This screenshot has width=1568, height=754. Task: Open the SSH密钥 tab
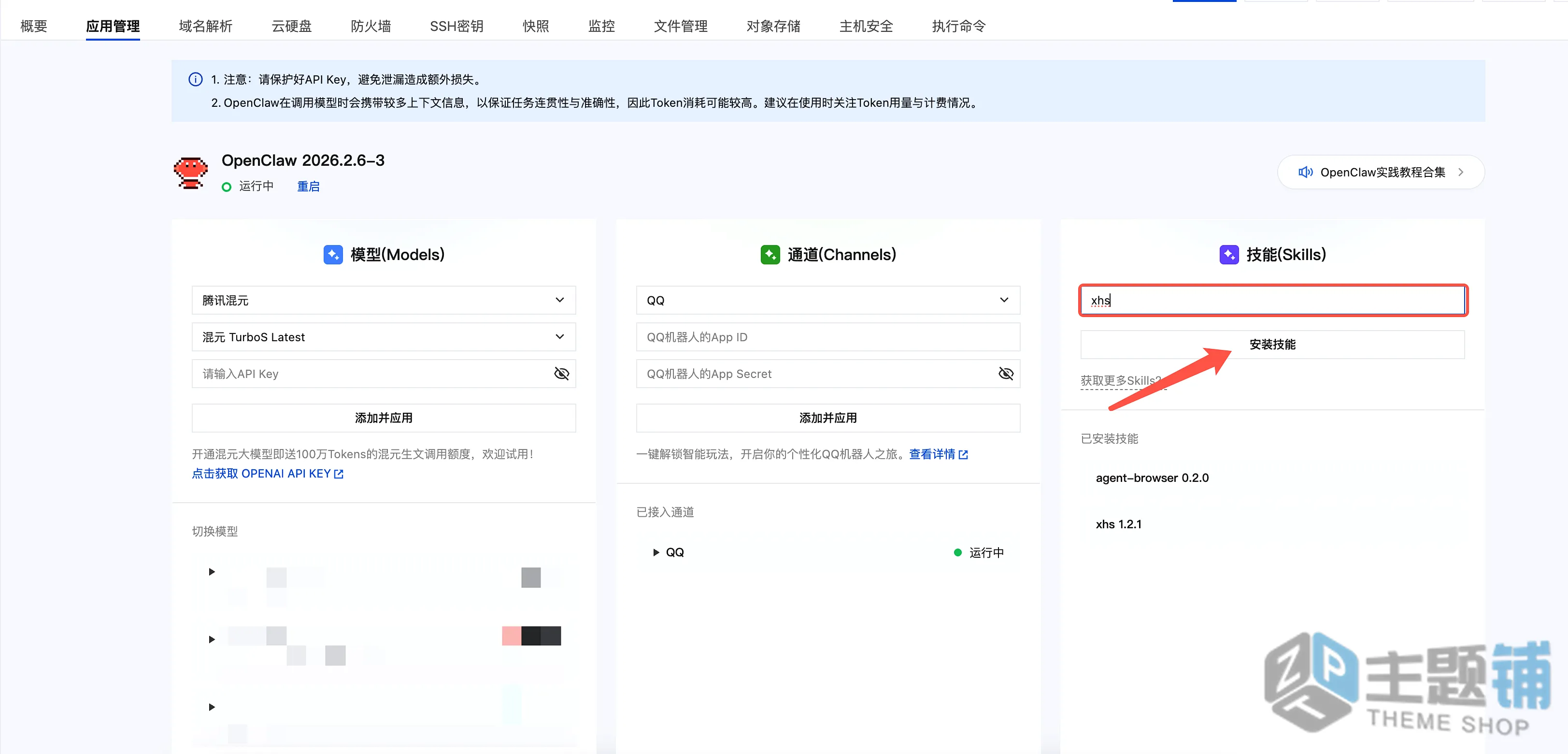(x=456, y=26)
